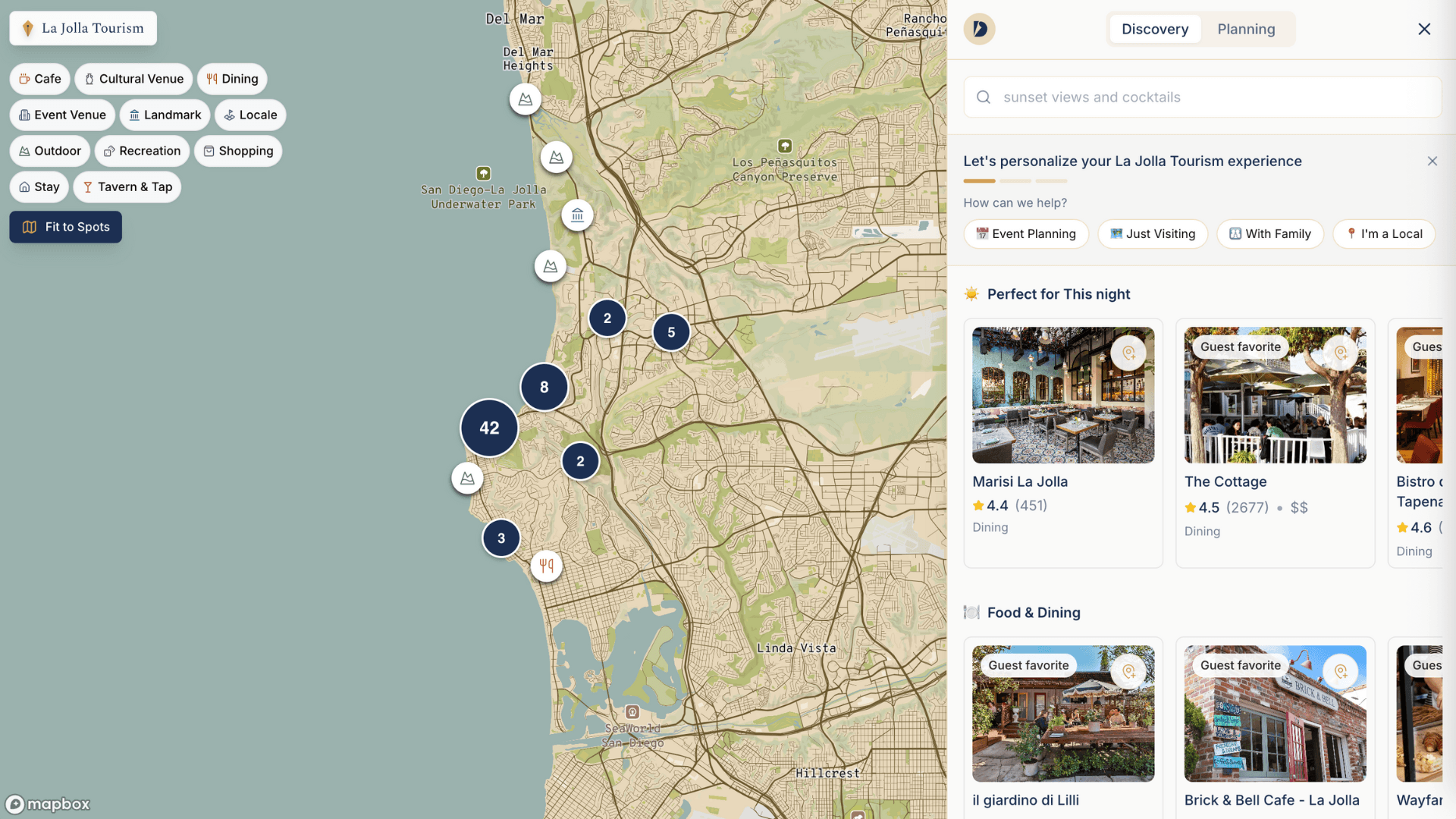Toggle the Recreation category filter

tap(142, 151)
